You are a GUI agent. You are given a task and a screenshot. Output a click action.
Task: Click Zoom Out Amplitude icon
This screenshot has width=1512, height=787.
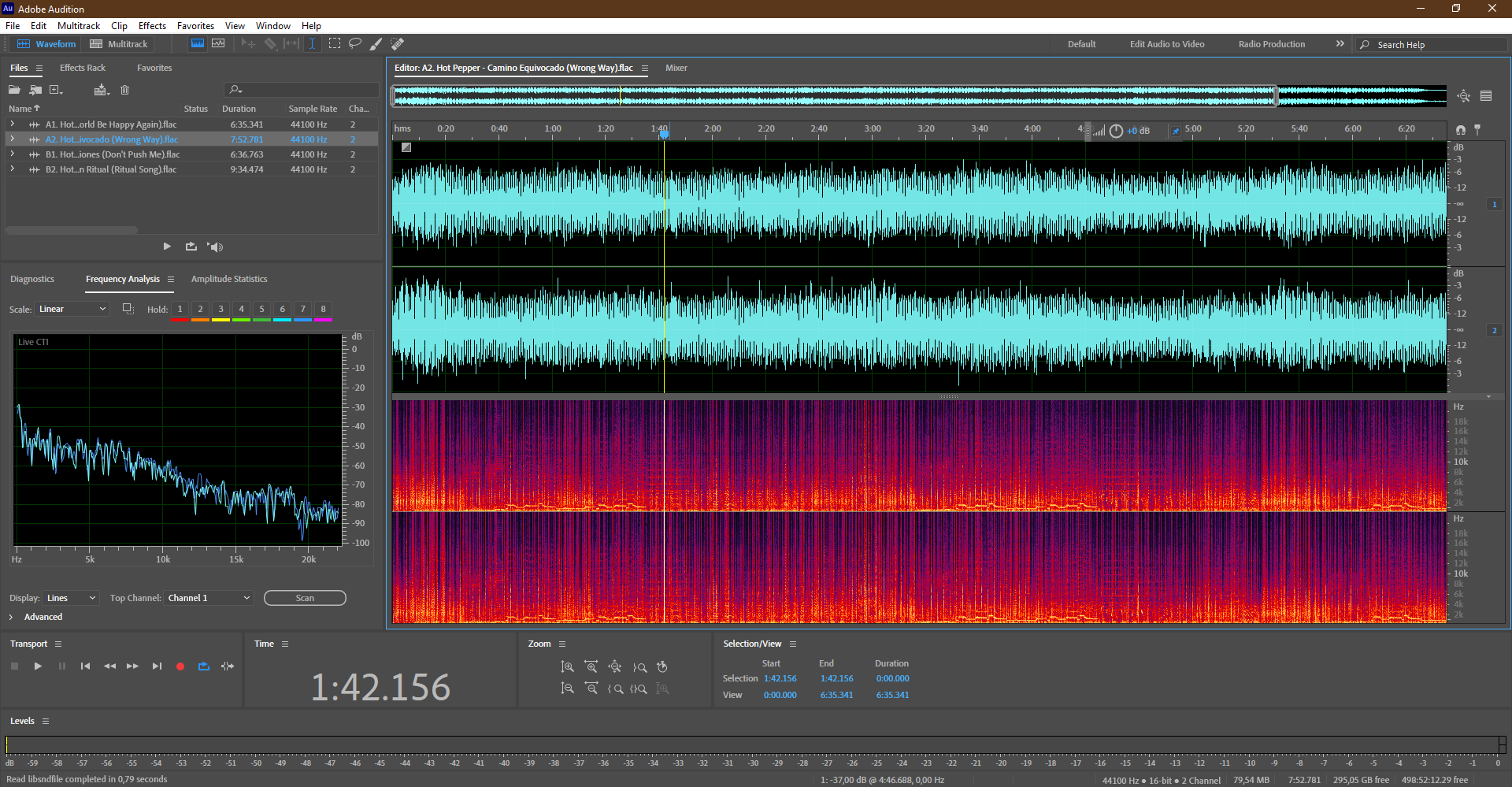(567, 689)
